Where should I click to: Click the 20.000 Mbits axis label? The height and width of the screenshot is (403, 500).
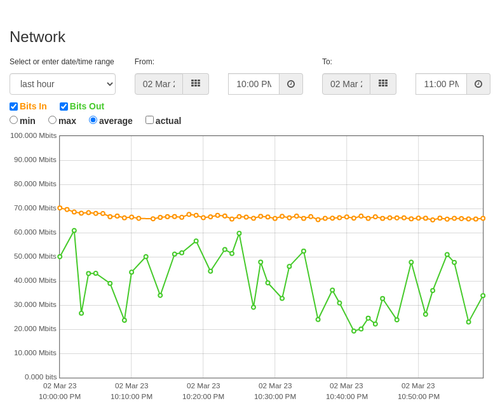[35, 329]
